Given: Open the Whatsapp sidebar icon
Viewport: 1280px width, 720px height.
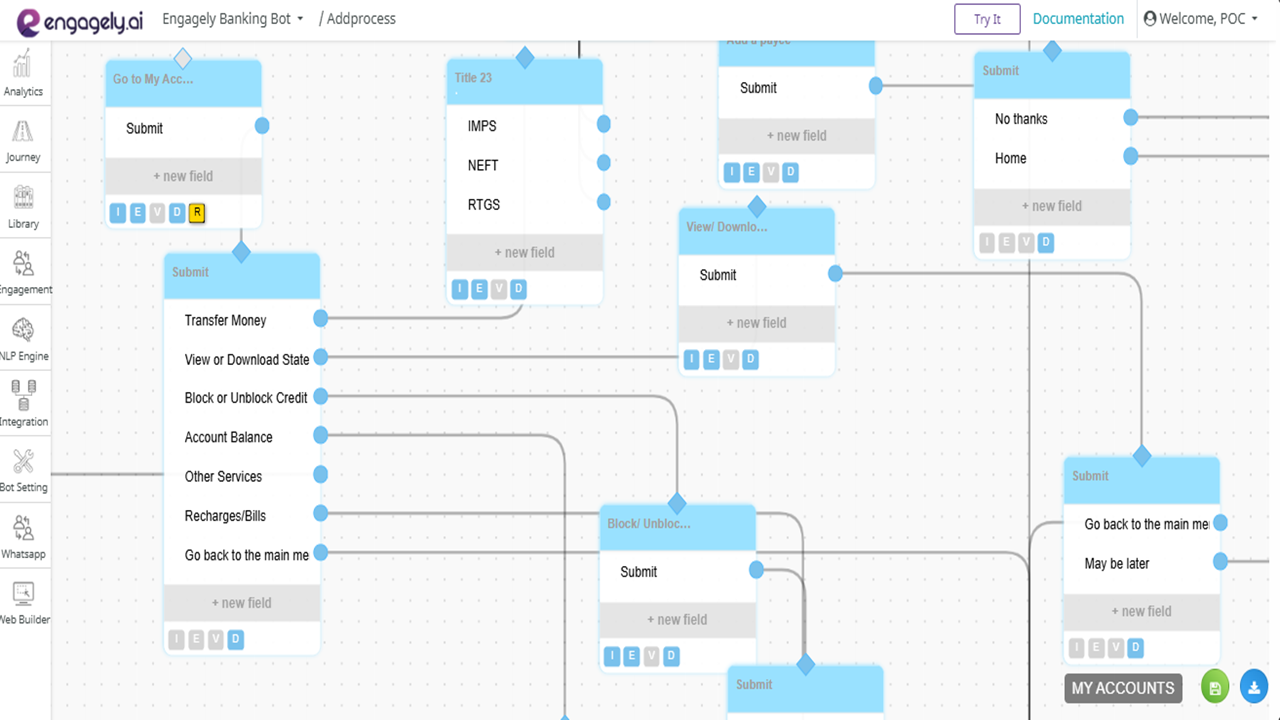Looking at the screenshot, I should [x=23, y=537].
